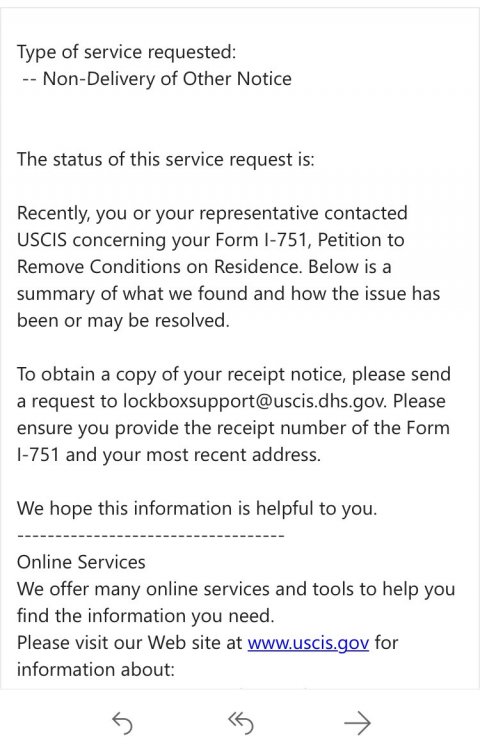Click 'The status of this service request is:' line
The image size is (480, 750).
166,159
